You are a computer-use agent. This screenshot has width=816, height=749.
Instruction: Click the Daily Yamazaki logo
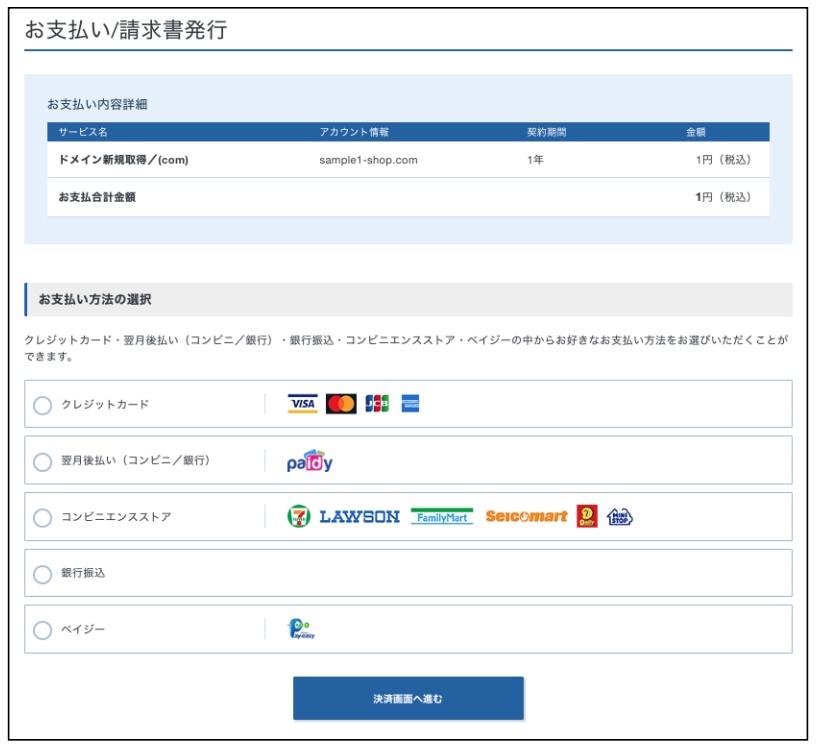click(587, 517)
